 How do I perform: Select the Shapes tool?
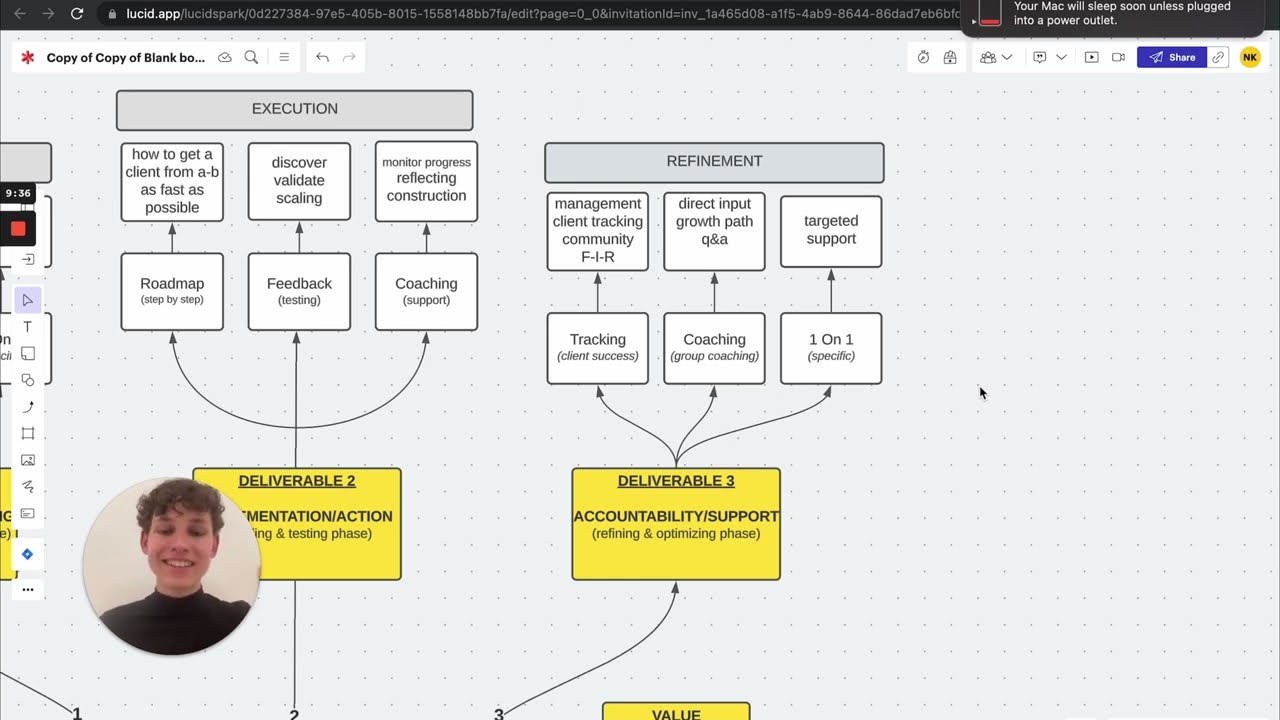[27, 380]
